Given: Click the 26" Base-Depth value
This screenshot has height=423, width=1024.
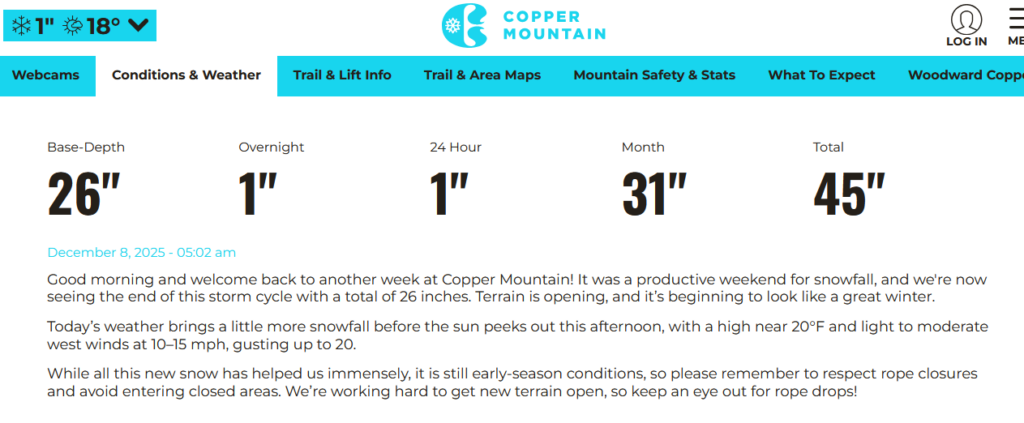Looking at the screenshot, I should point(75,195).
